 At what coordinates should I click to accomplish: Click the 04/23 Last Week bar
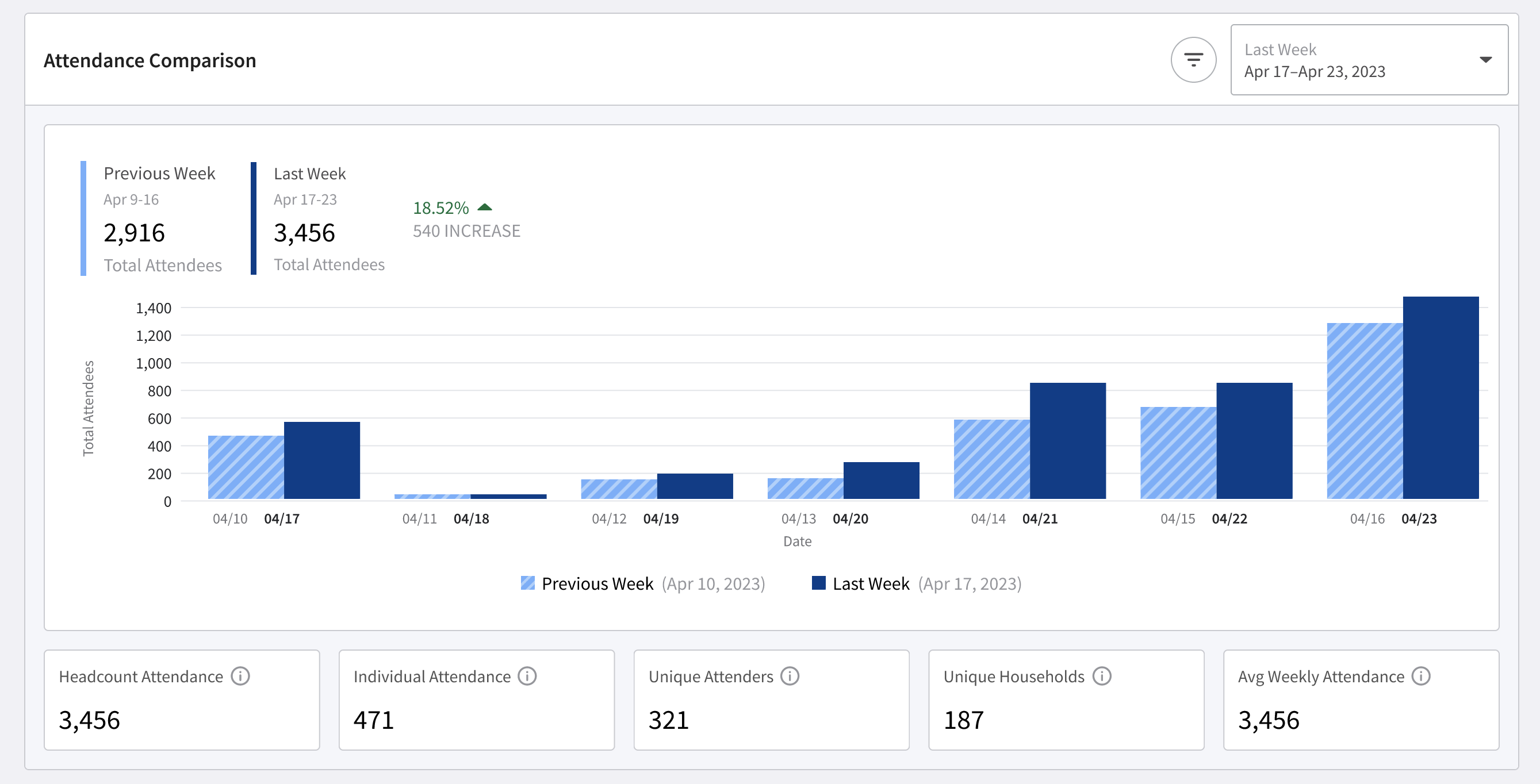1440,397
